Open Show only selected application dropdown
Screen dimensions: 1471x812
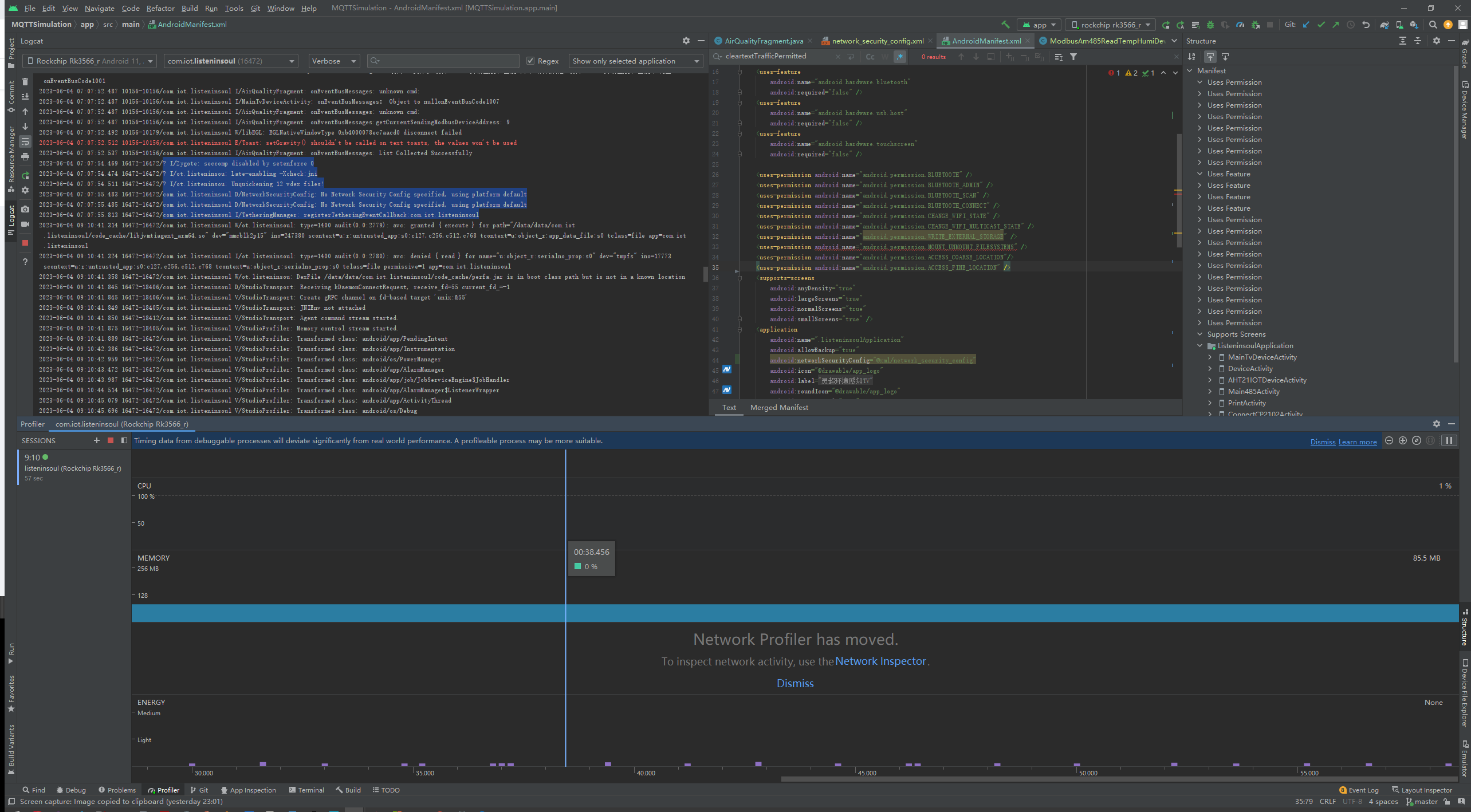tap(636, 61)
